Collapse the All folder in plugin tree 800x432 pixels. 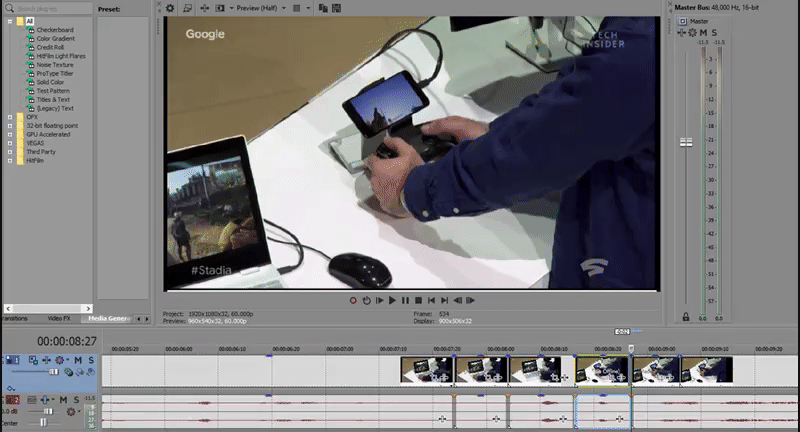pyautogui.click(x=10, y=21)
